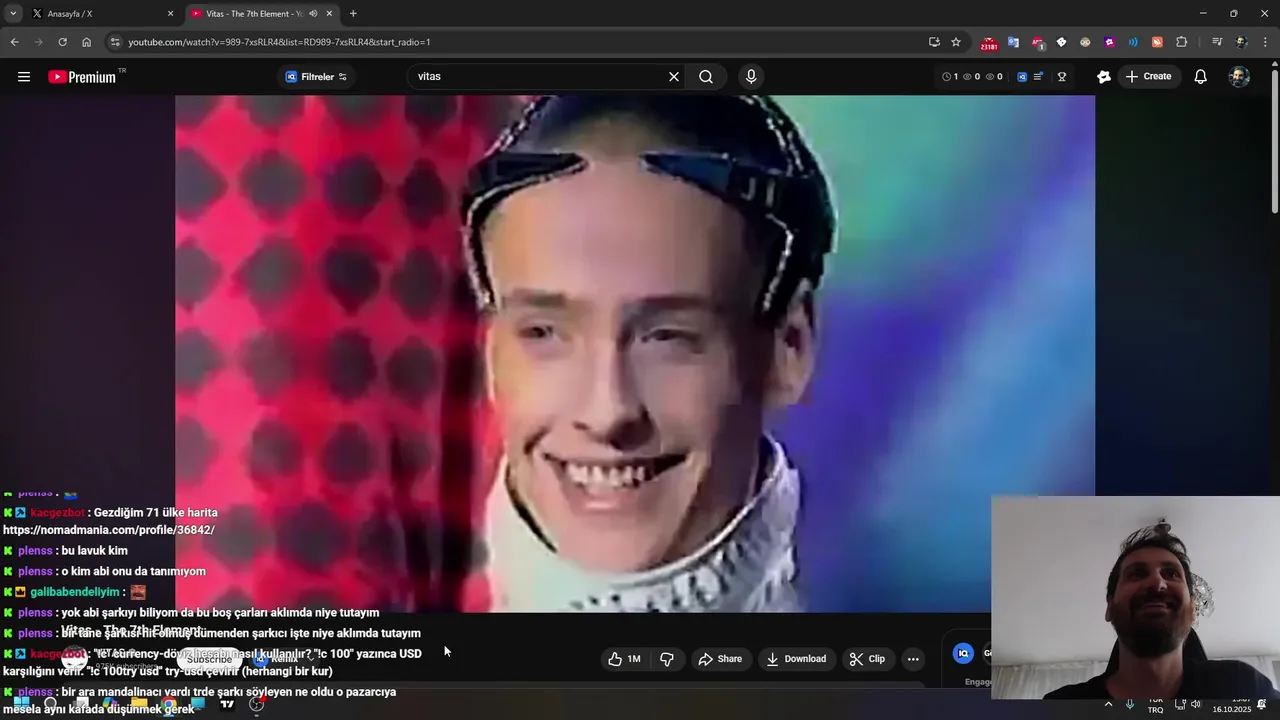The height and width of the screenshot is (720, 1280).
Task: Start voice search with microphone icon
Action: coord(751,77)
